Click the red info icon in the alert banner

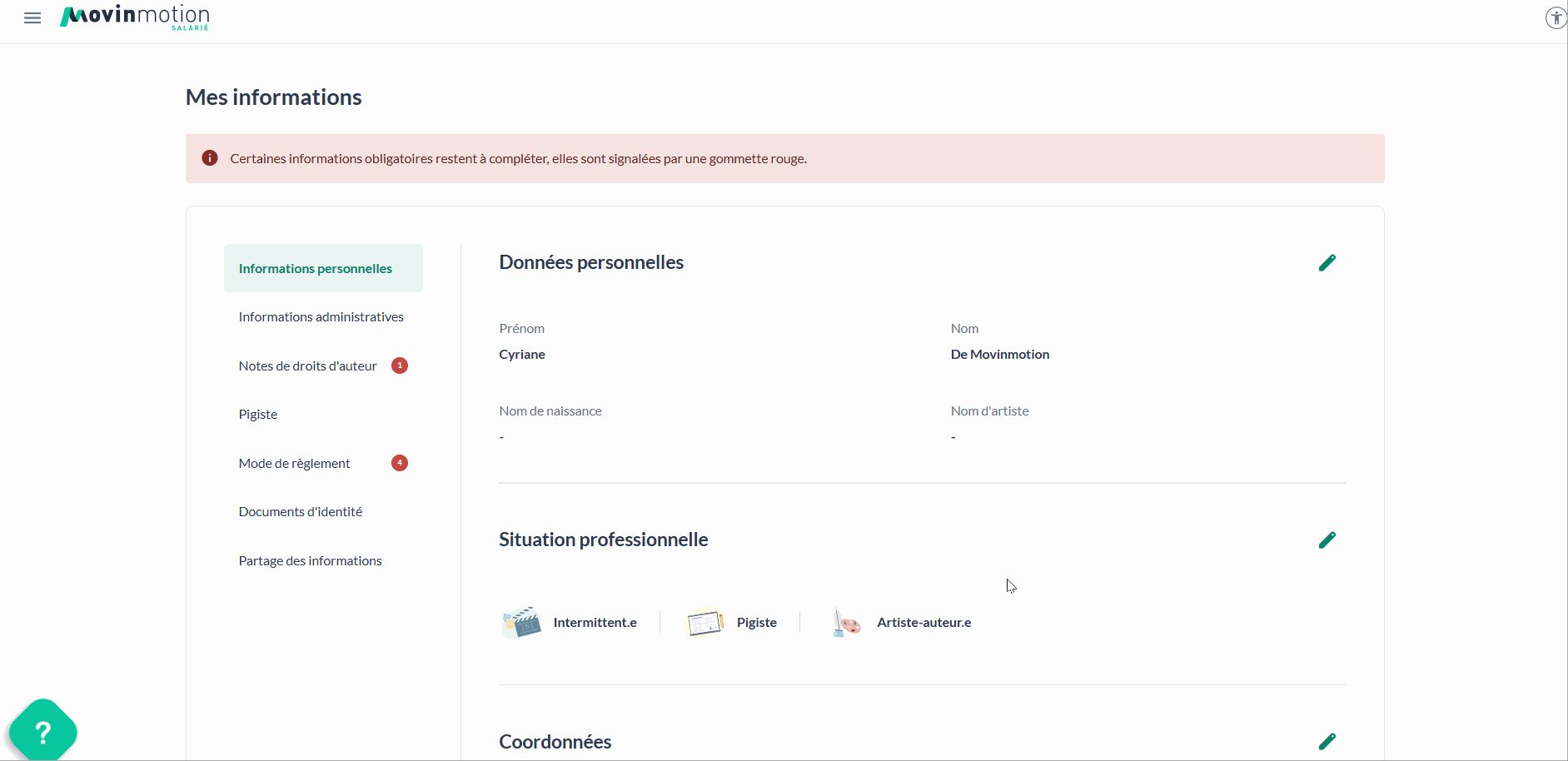pos(210,158)
